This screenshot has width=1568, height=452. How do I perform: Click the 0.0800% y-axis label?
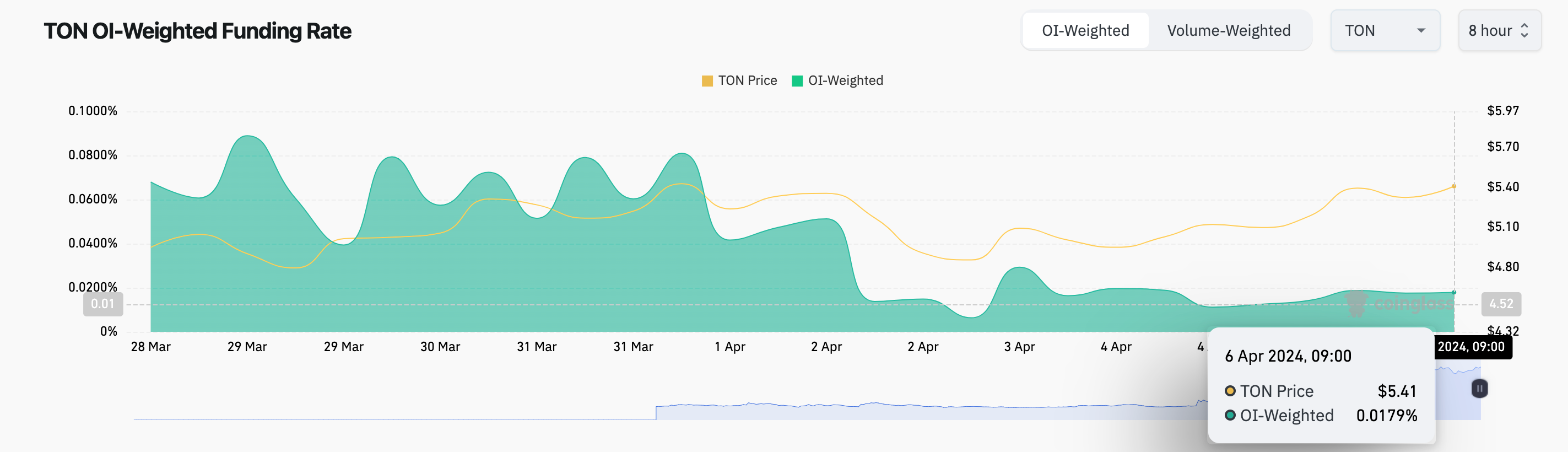tap(93, 155)
